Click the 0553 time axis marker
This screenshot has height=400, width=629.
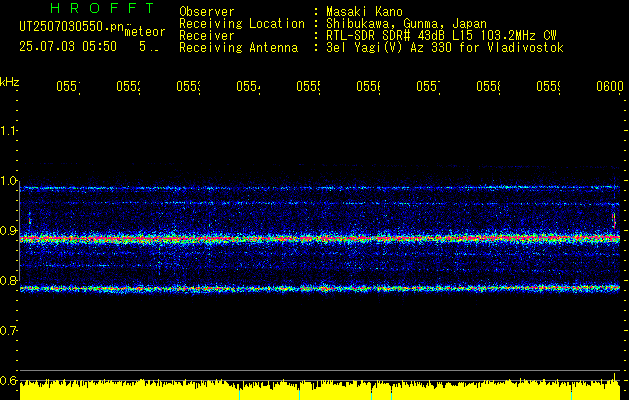coord(189,87)
